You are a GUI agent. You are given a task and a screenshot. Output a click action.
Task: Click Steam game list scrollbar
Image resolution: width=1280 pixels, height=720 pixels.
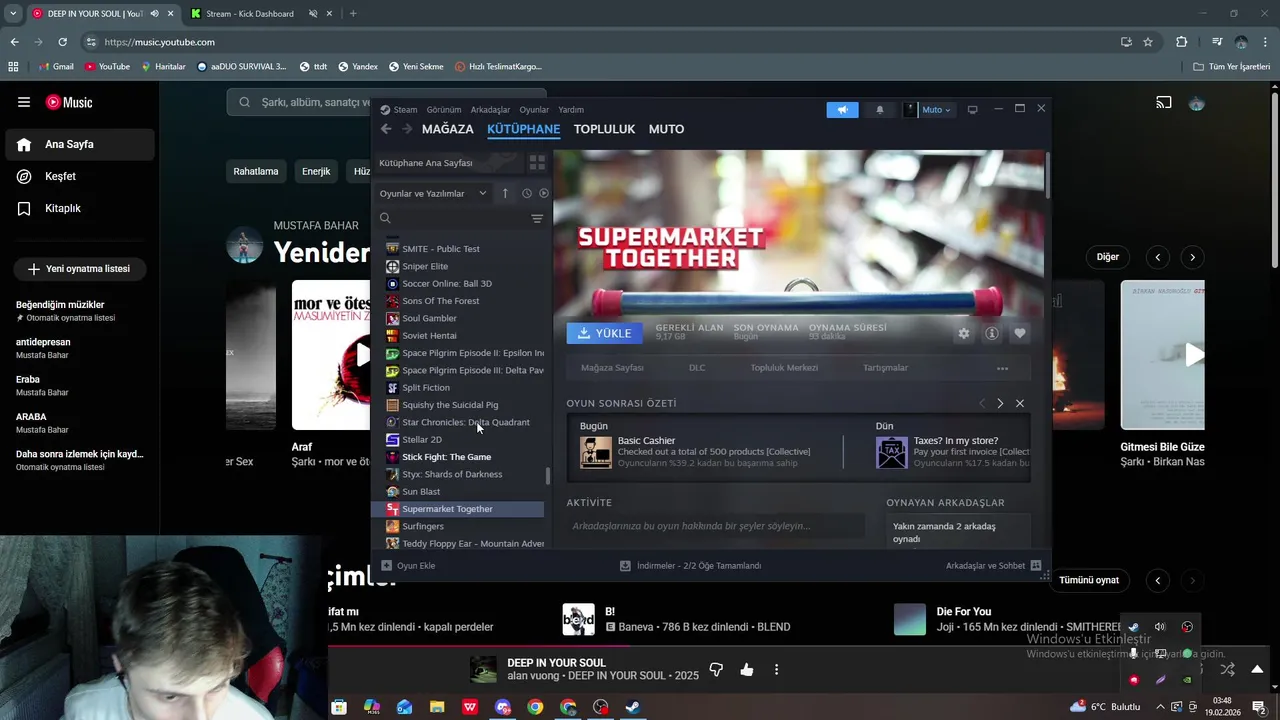(547, 476)
